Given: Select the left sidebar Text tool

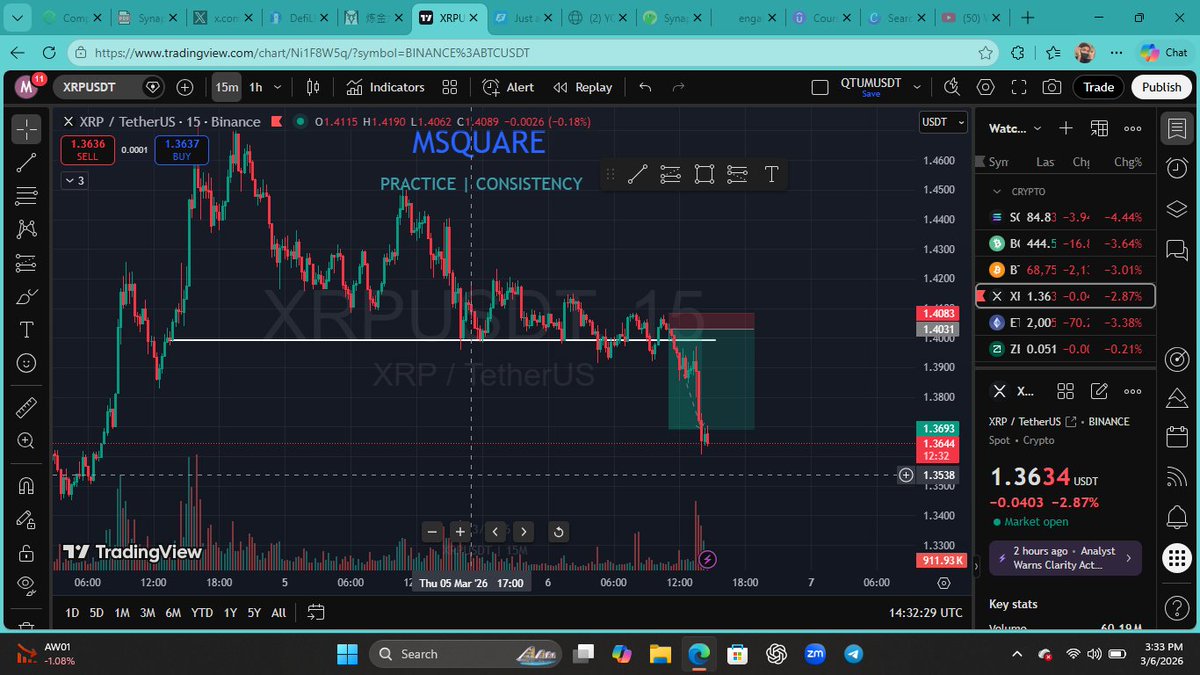Looking at the screenshot, I should point(27,330).
